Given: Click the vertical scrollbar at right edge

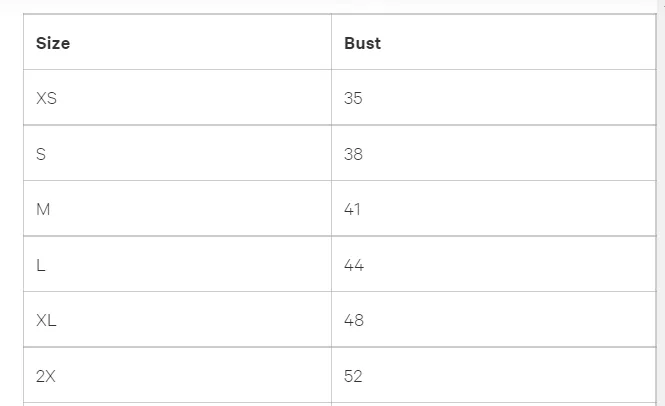Looking at the screenshot, I should pos(661,200).
